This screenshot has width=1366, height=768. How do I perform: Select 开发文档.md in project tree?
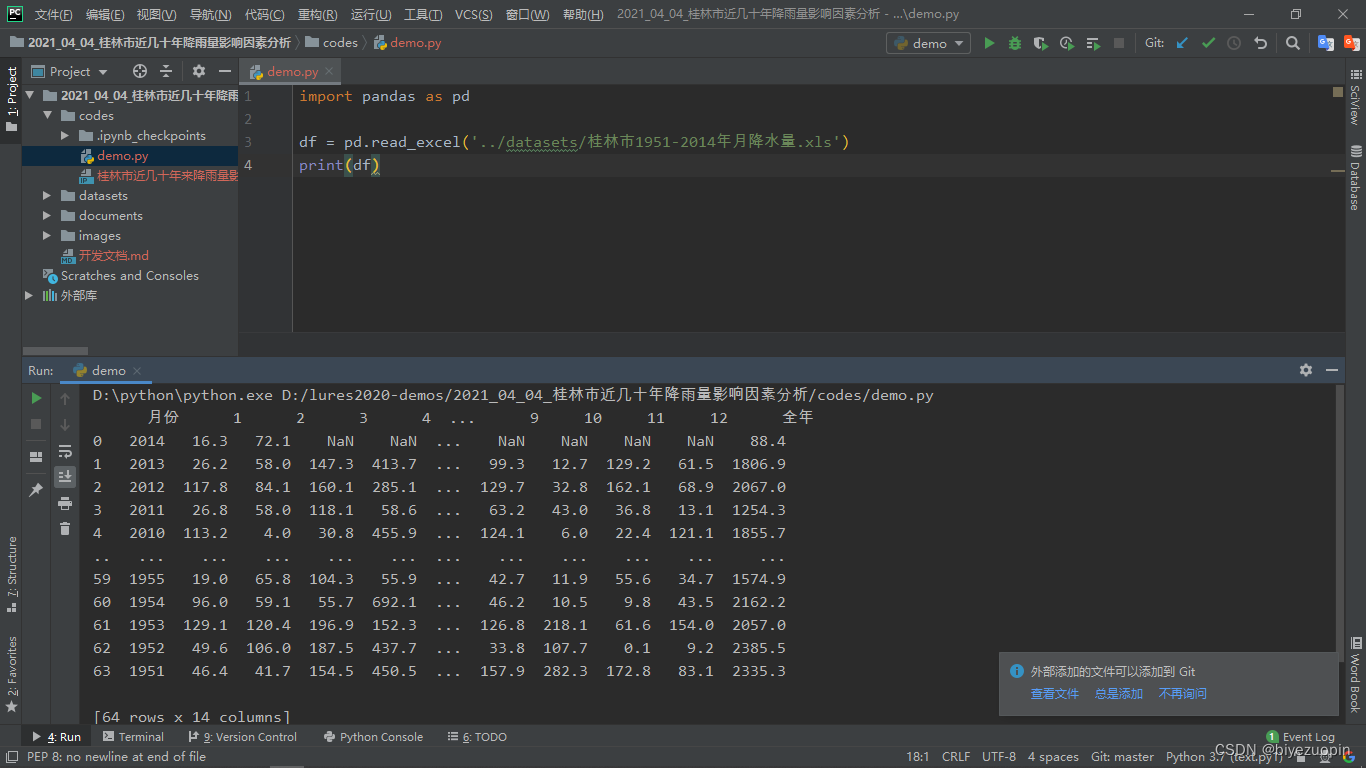pyautogui.click(x=114, y=256)
